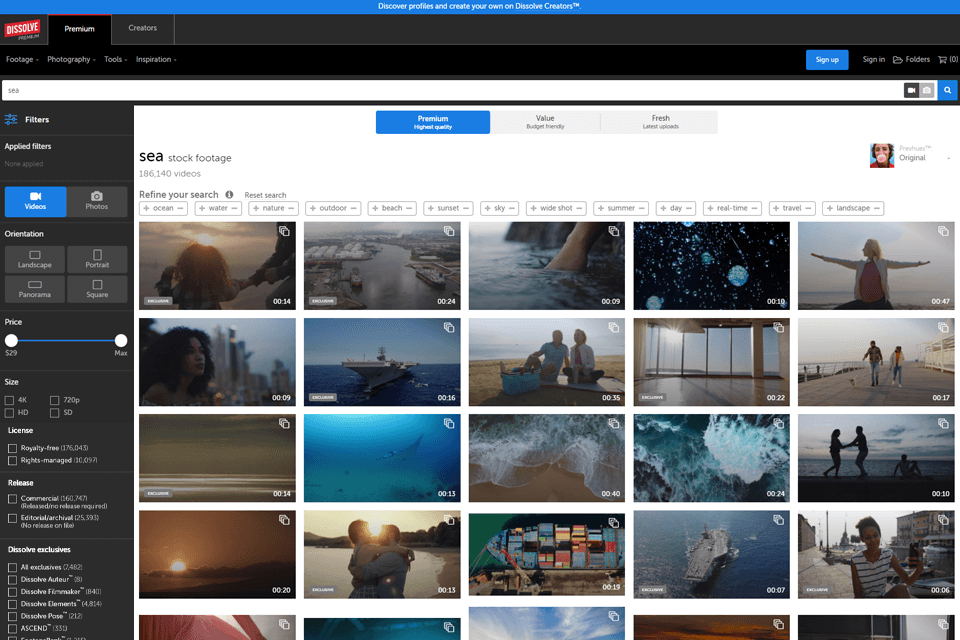Open the Photography dropdown menu
The image size is (960, 640).
click(71, 60)
